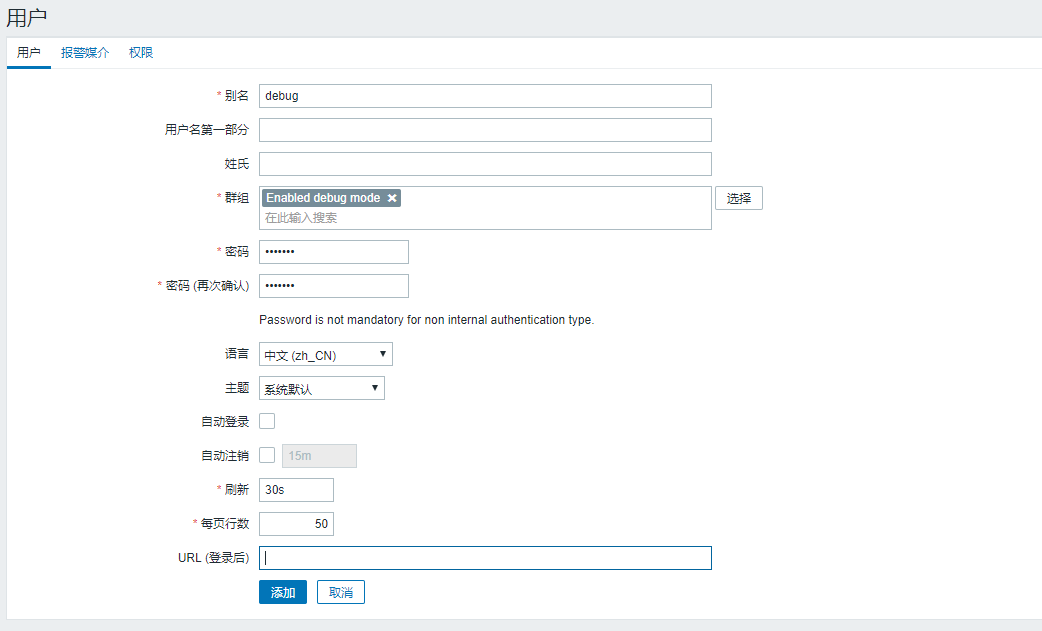Viewport: 1042px width, 631px height.
Task: Select the 用户 tab
Action: 28,52
